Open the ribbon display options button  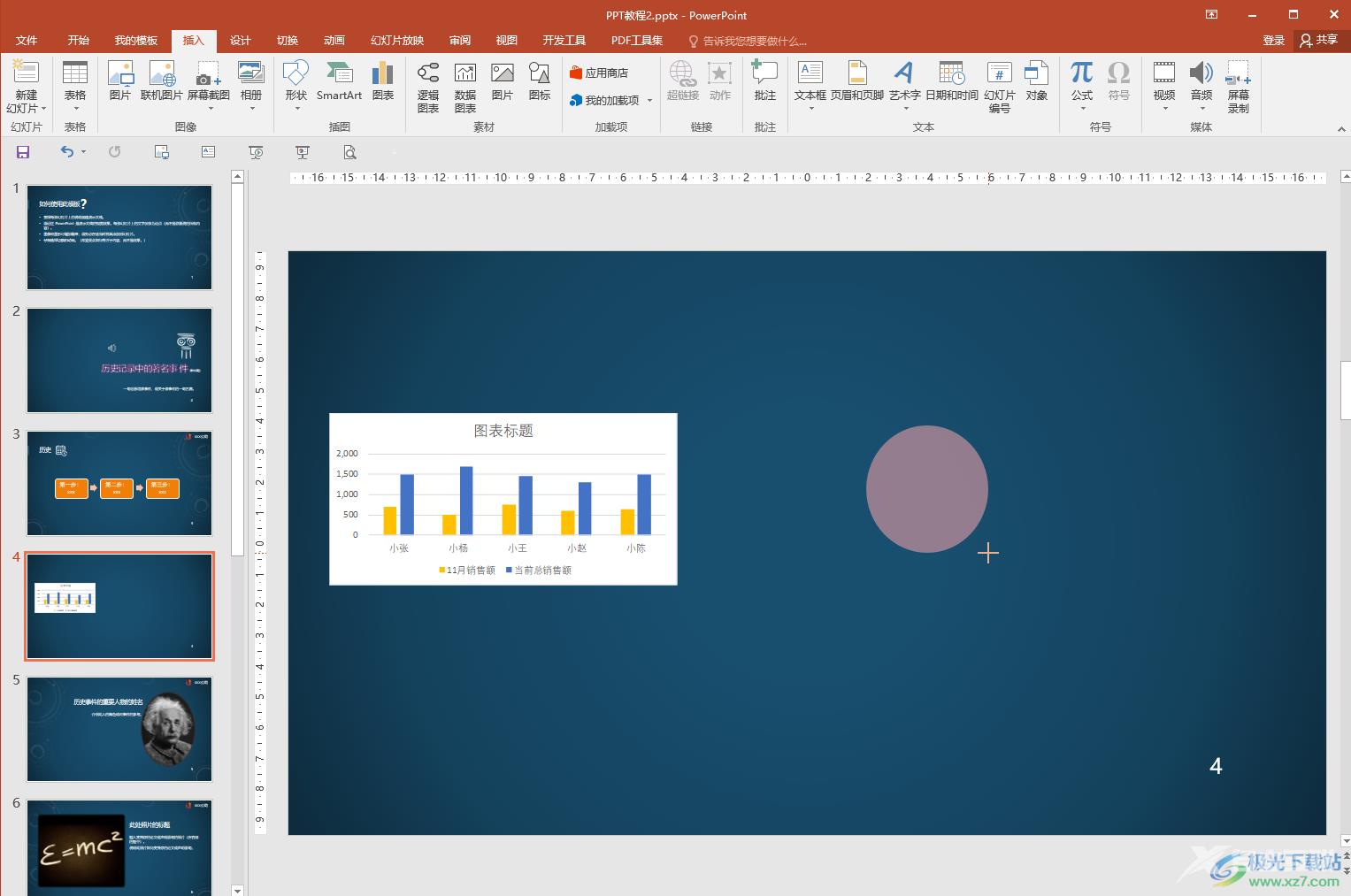(x=1212, y=15)
